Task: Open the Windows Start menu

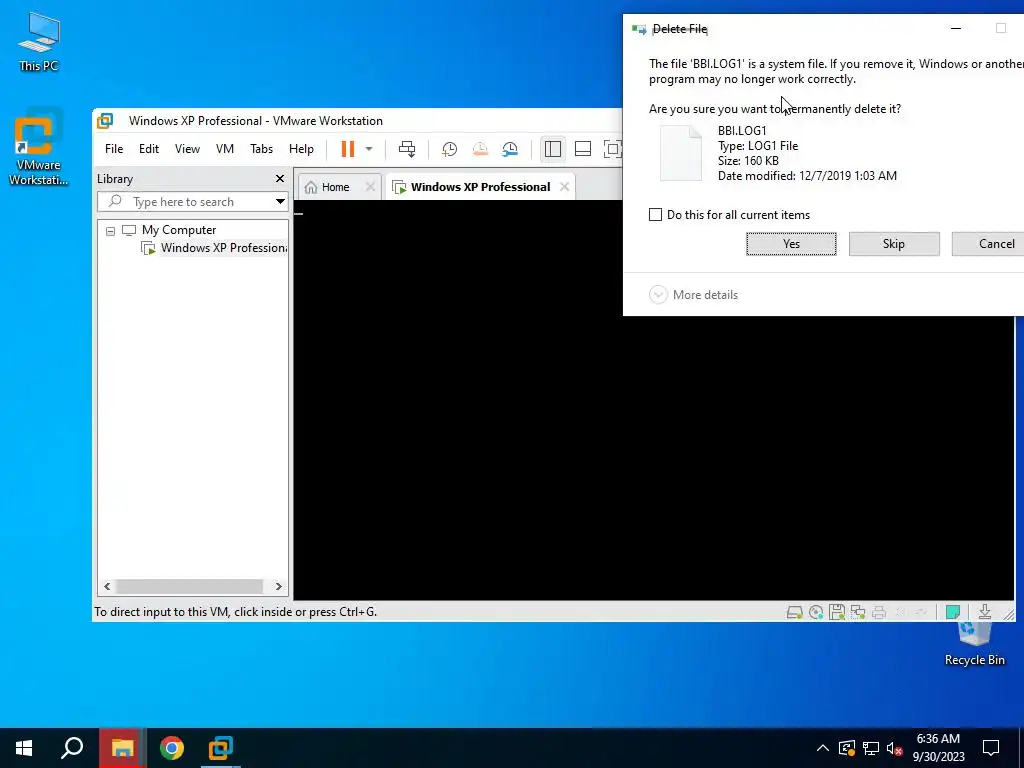Action: tap(24, 748)
